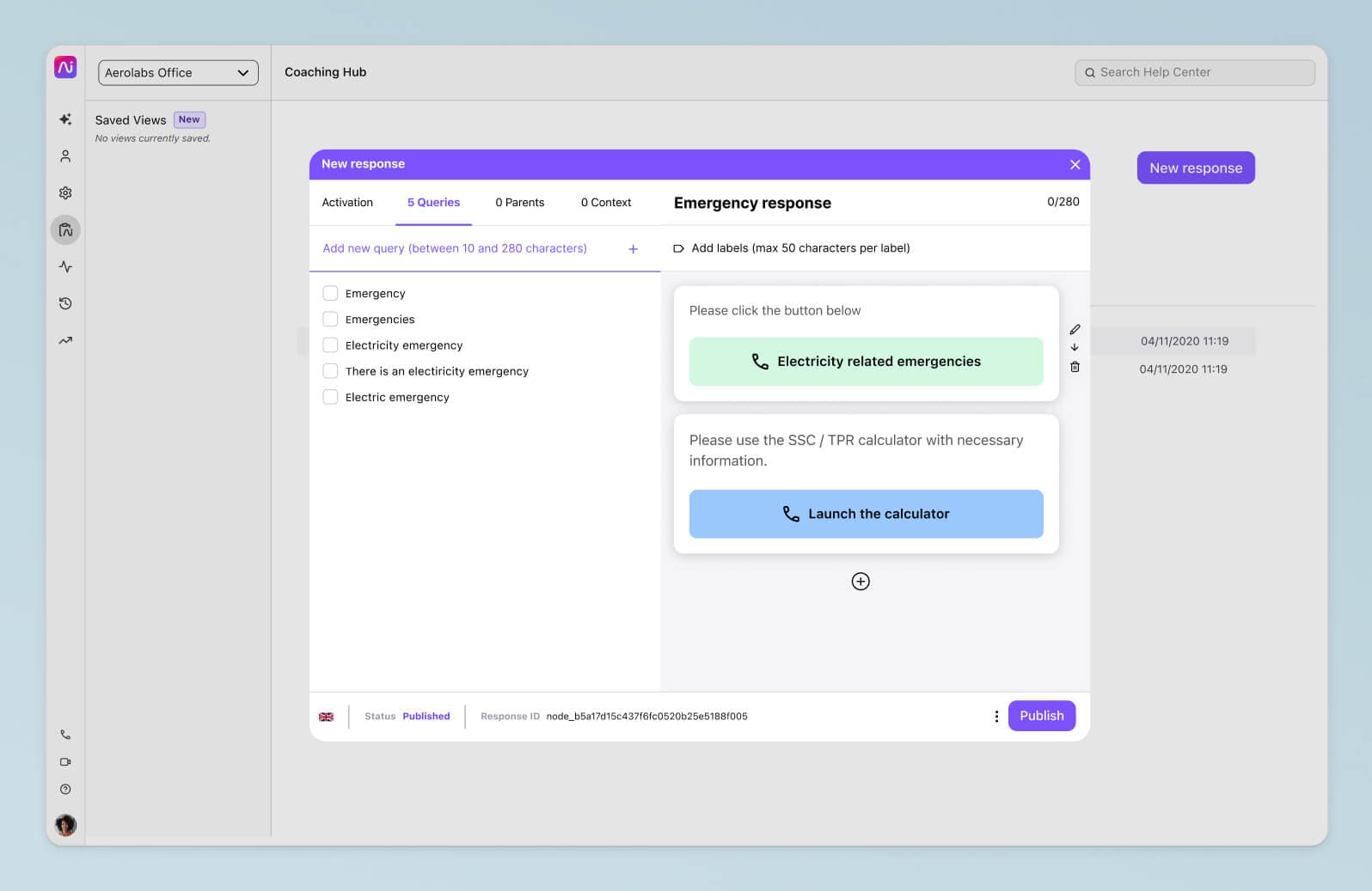1372x891 pixels.
Task: Switch to the 0 Context tab
Action: tap(606, 203)
